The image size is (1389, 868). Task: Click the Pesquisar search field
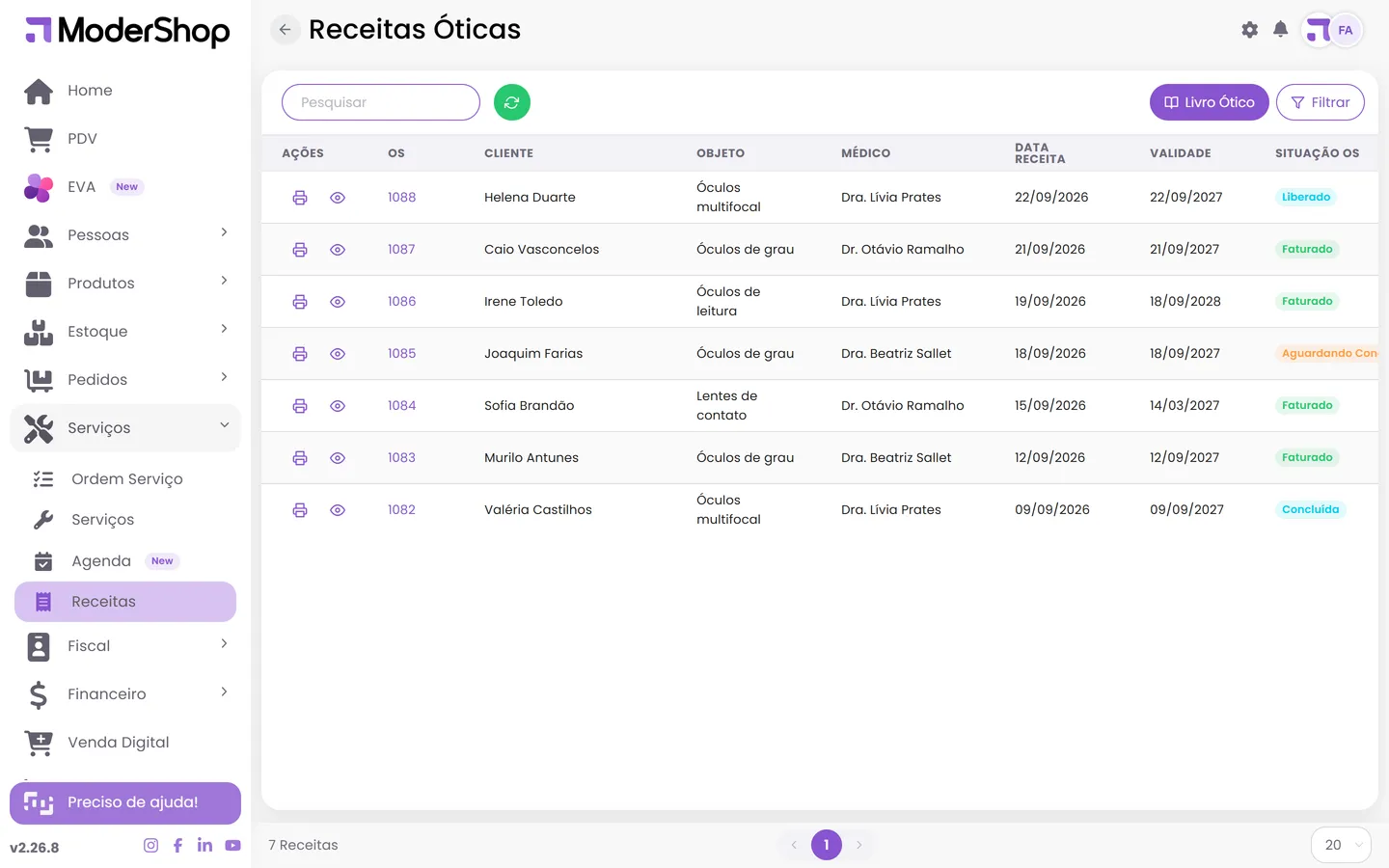[x=381, y=102]
